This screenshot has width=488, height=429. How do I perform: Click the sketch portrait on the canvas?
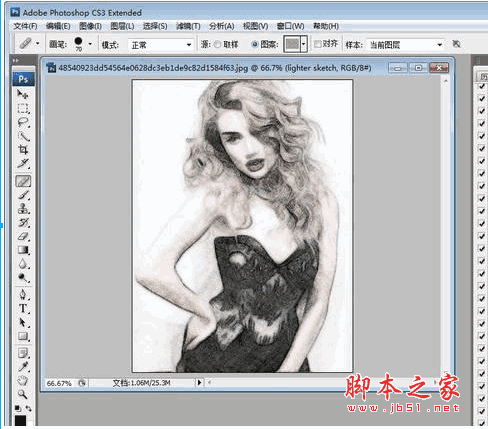point(242,226)
